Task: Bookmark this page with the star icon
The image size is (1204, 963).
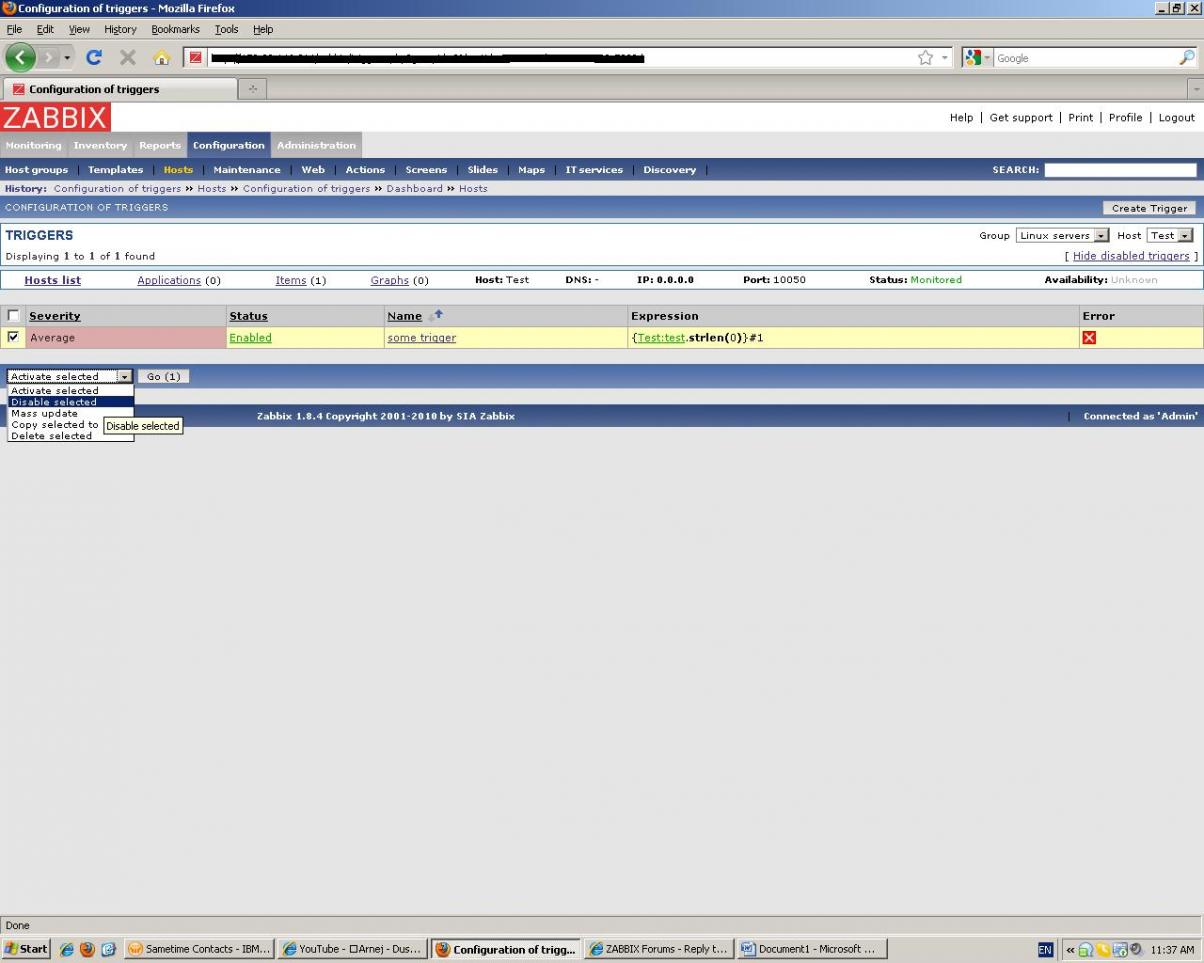Action: click(925, 58)
